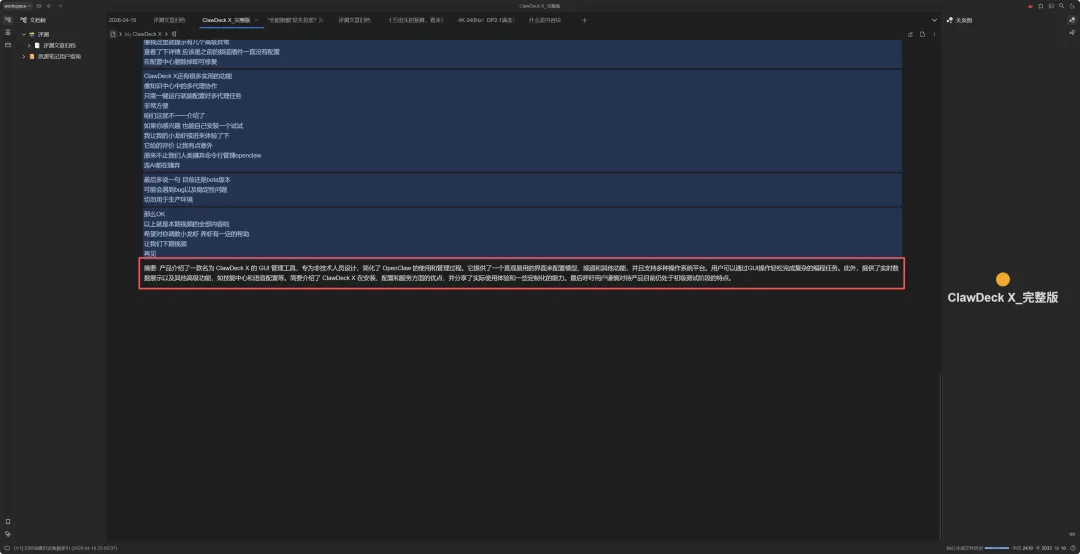Go back with the left arrow

[x=50, y=6]
